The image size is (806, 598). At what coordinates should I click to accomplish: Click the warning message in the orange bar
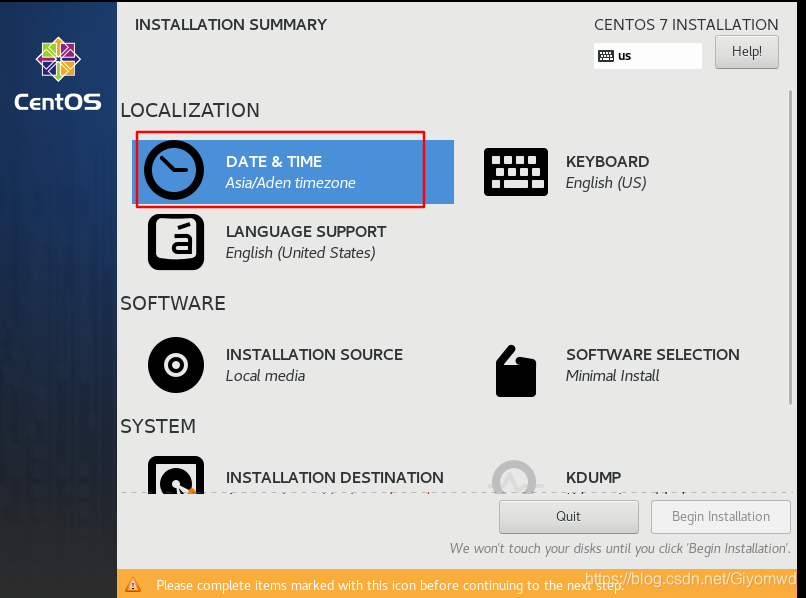(x=390, y=585)
